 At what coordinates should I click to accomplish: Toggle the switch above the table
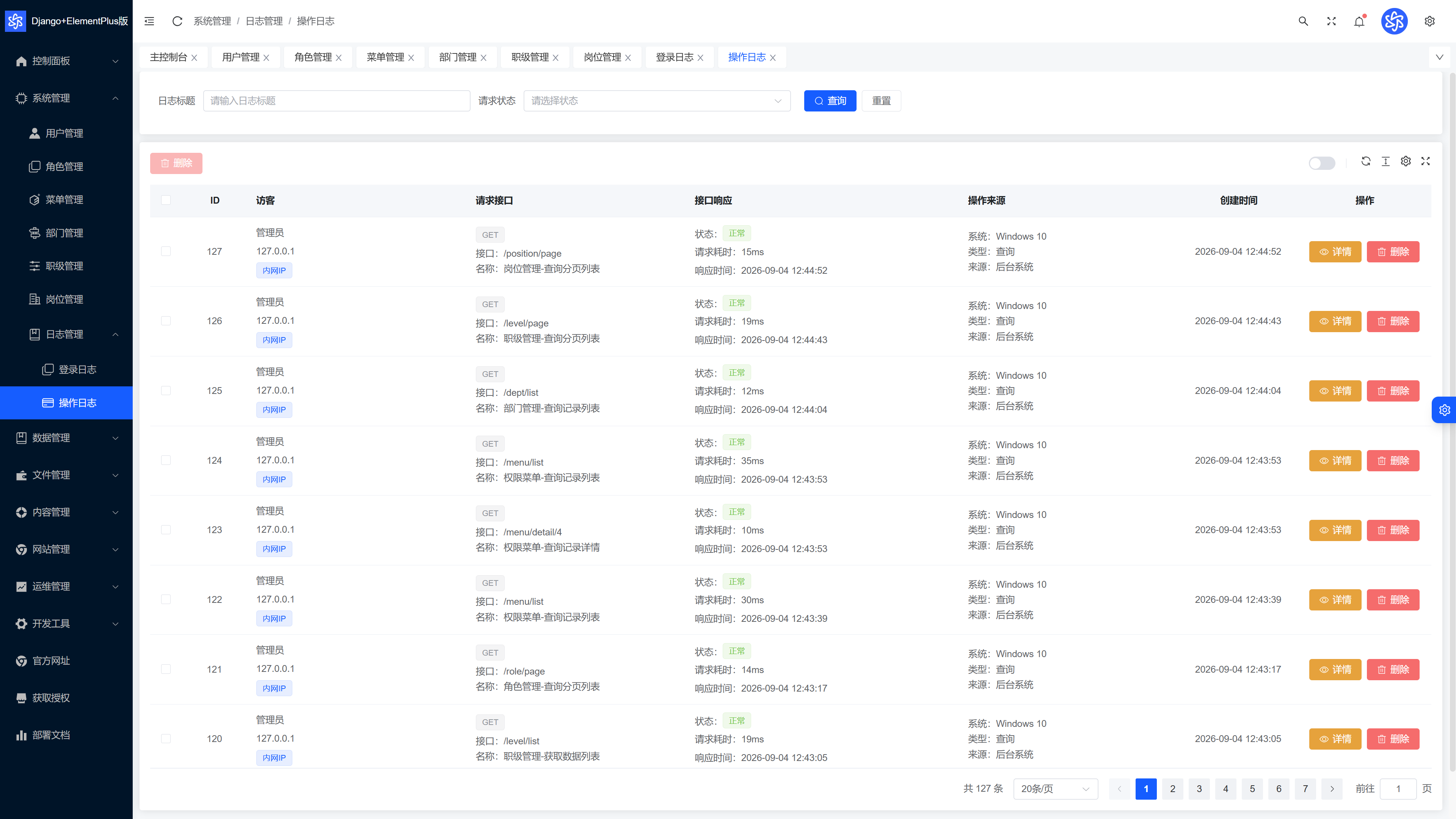tap(1321, 163)
